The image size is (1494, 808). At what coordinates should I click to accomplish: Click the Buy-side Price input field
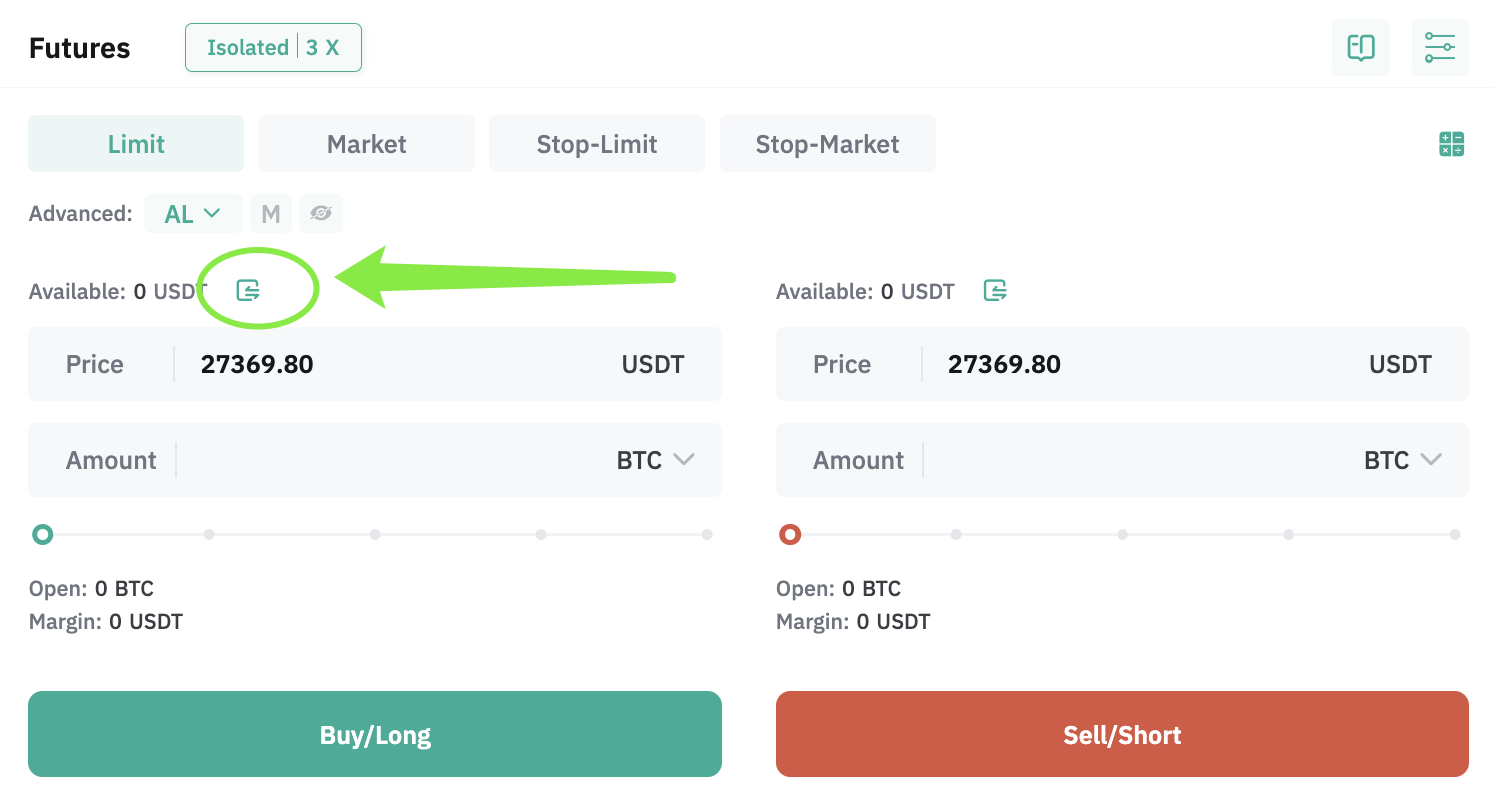point(375,364)
